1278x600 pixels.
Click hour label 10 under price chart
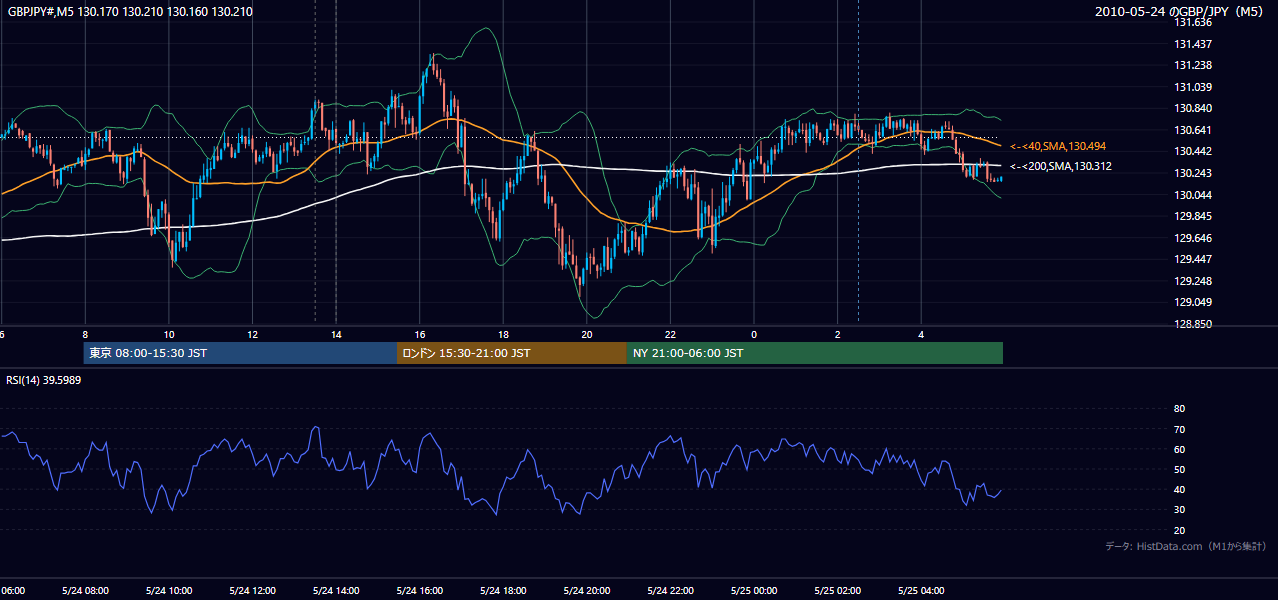point(169,335)
